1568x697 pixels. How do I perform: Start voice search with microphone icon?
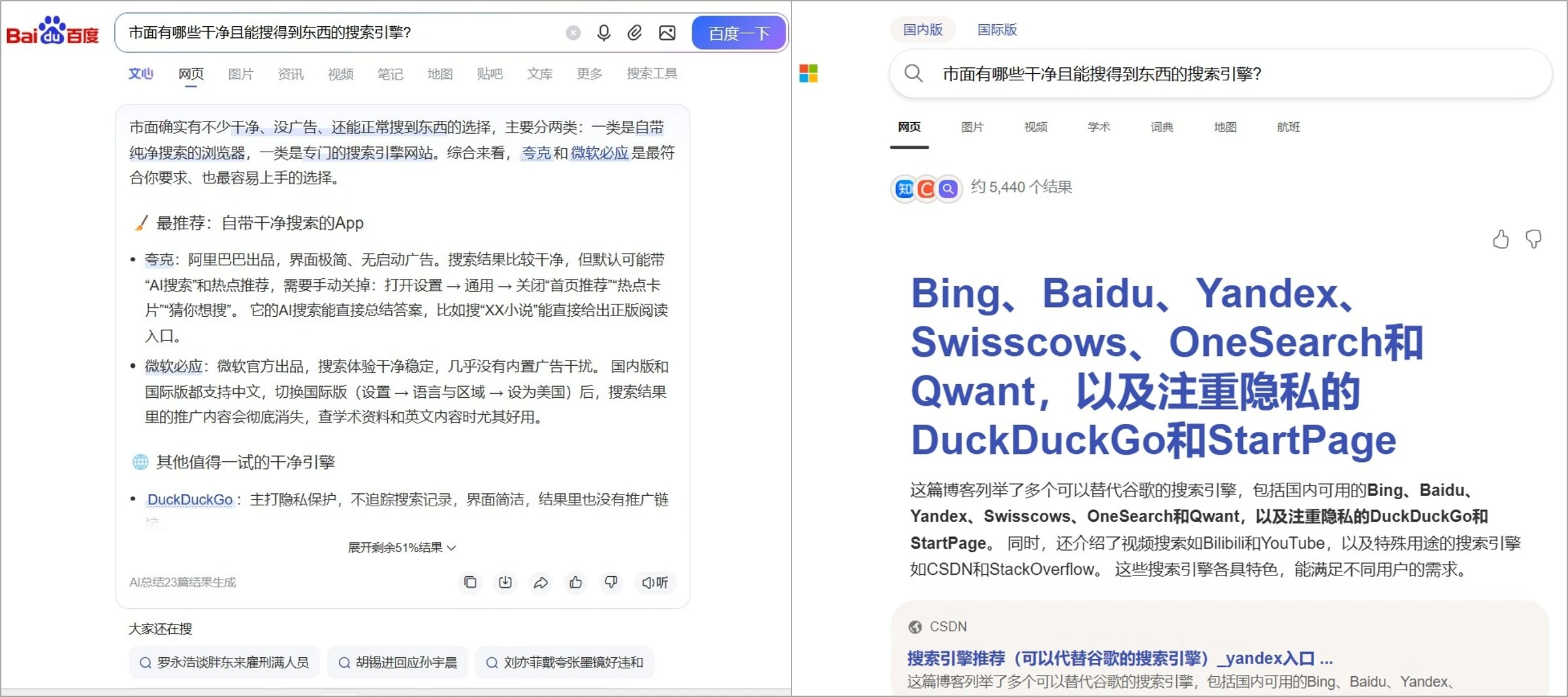pyautogui.click(x=603, y=33)
